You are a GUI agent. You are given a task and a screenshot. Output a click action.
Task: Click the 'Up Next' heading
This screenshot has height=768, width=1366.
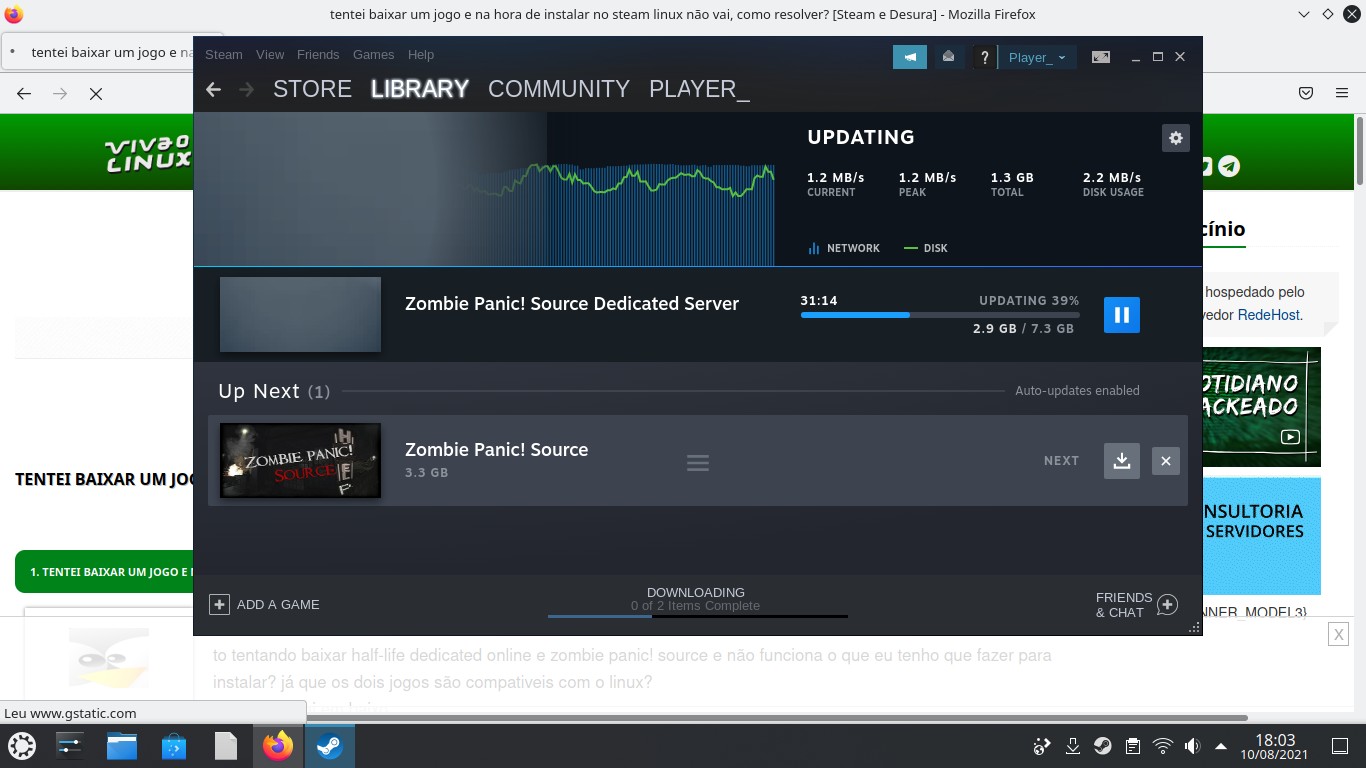pyautogui.click(x=259, y=391)
